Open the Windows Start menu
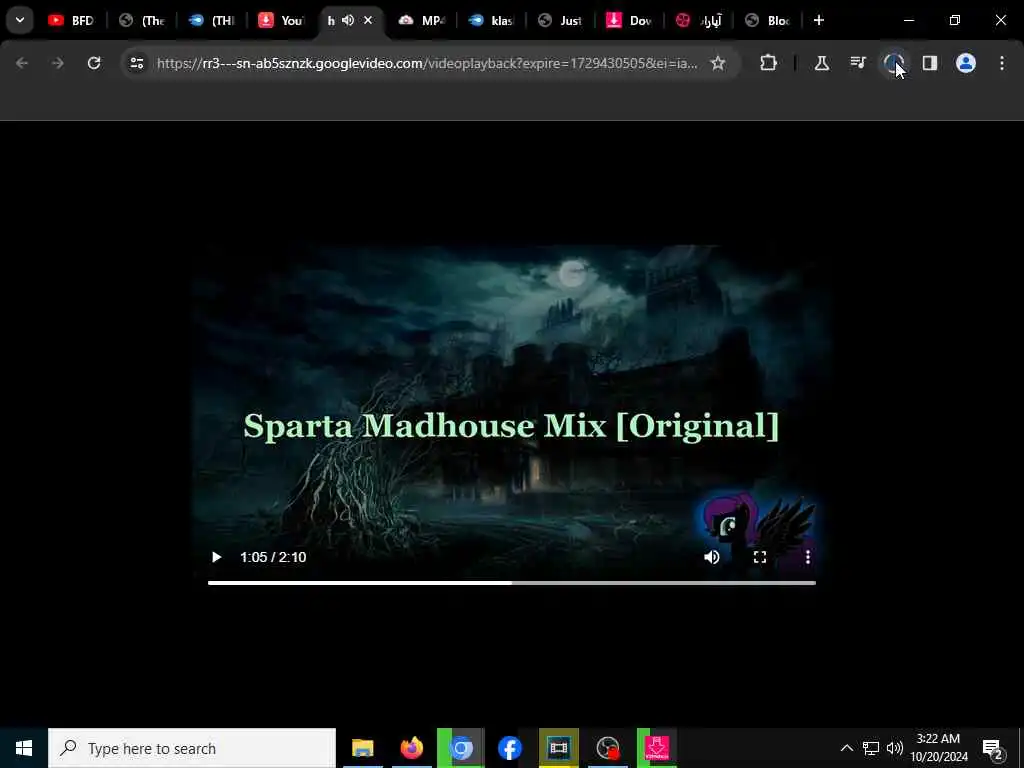Viewport: 1024px width, 768px height. (24, 748)
